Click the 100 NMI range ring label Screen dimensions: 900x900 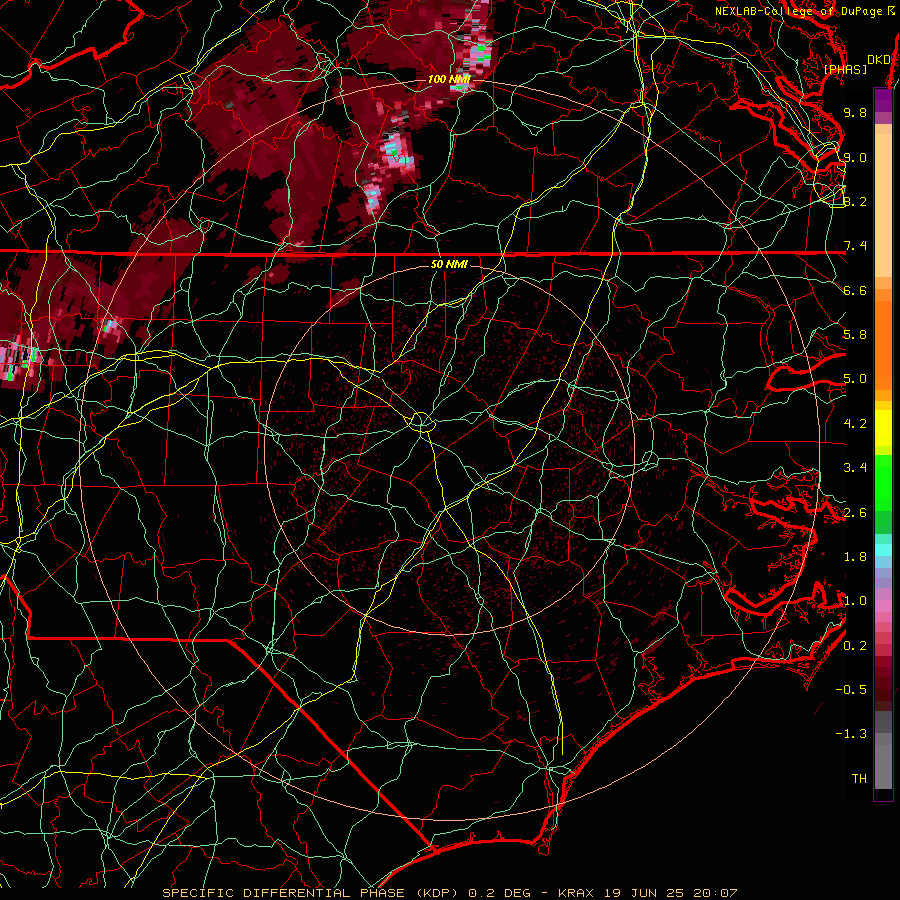tap(448, 79)
